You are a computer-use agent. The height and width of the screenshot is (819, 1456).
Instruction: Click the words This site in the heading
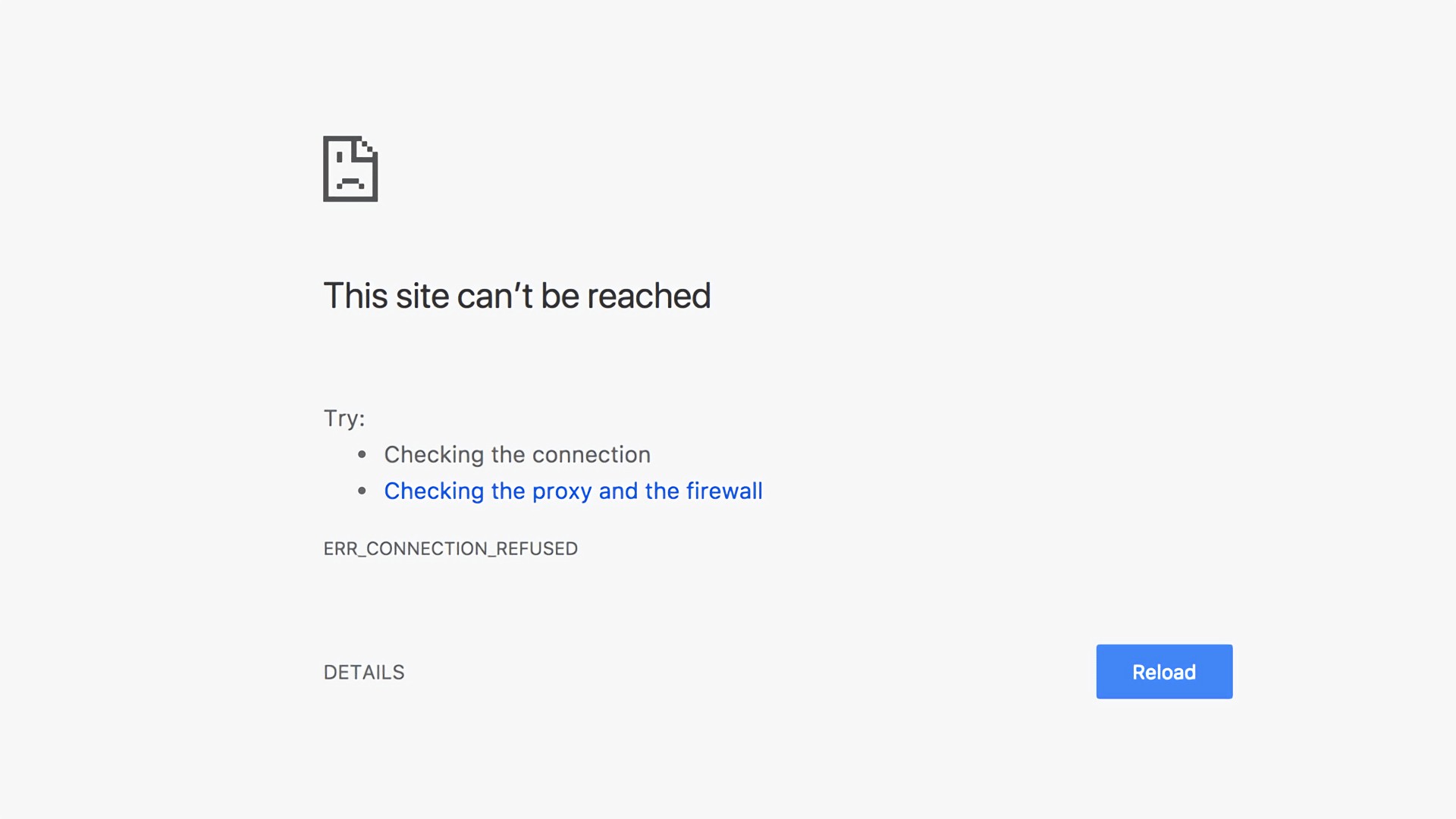387,296
